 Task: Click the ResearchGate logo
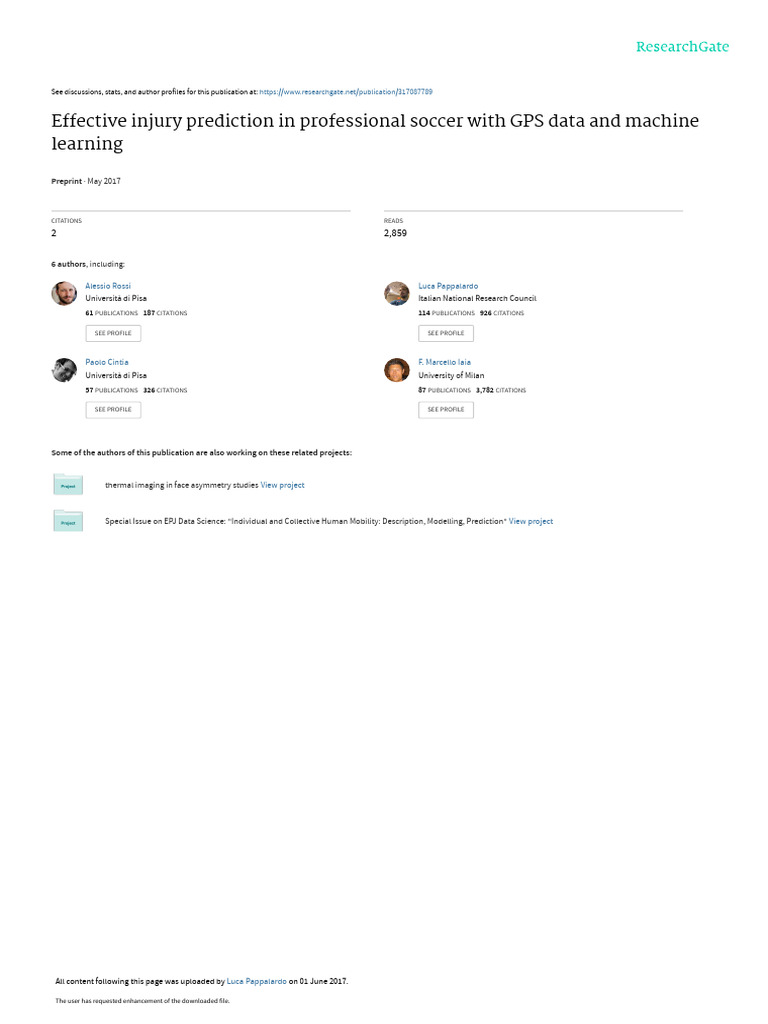[683, 47]
